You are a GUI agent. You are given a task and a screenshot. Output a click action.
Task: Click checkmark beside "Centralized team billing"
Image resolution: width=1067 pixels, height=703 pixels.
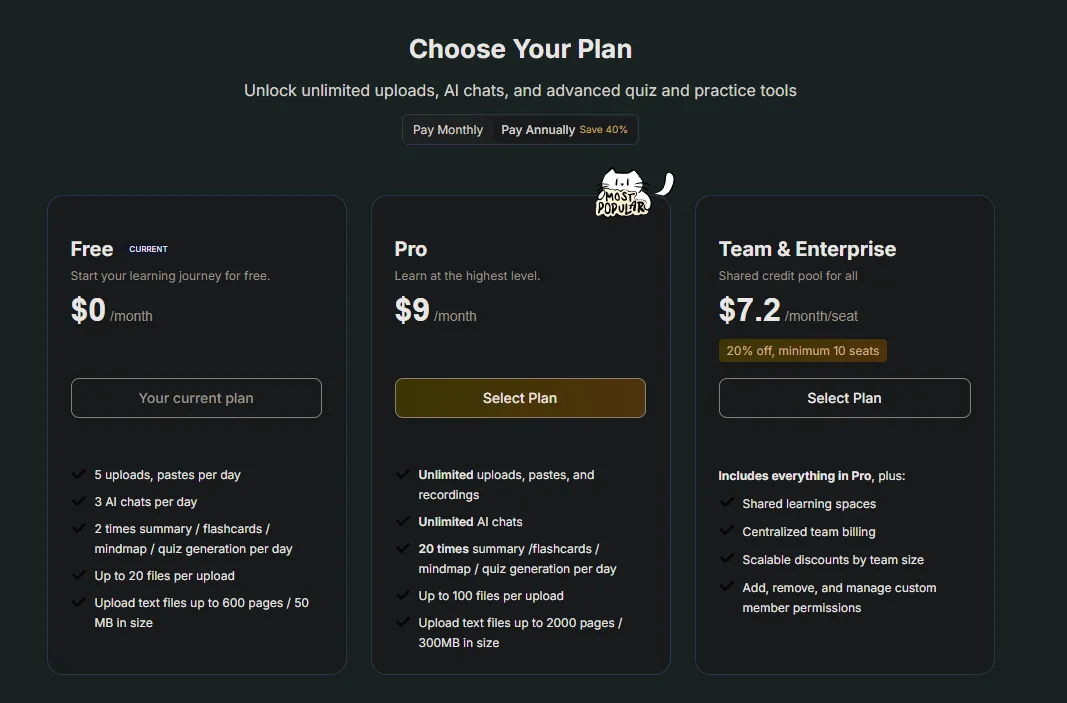click(727, 532)
